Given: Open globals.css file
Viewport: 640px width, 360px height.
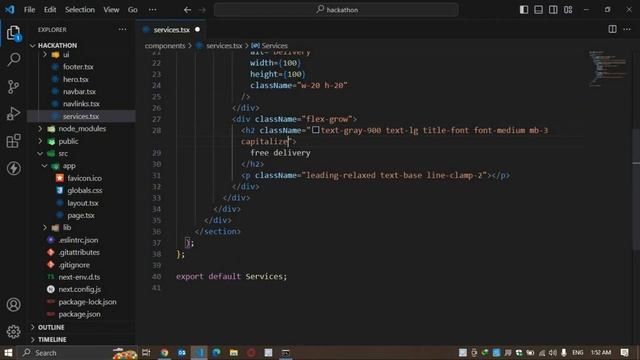Looking at the screenshot, I should 84,190.
